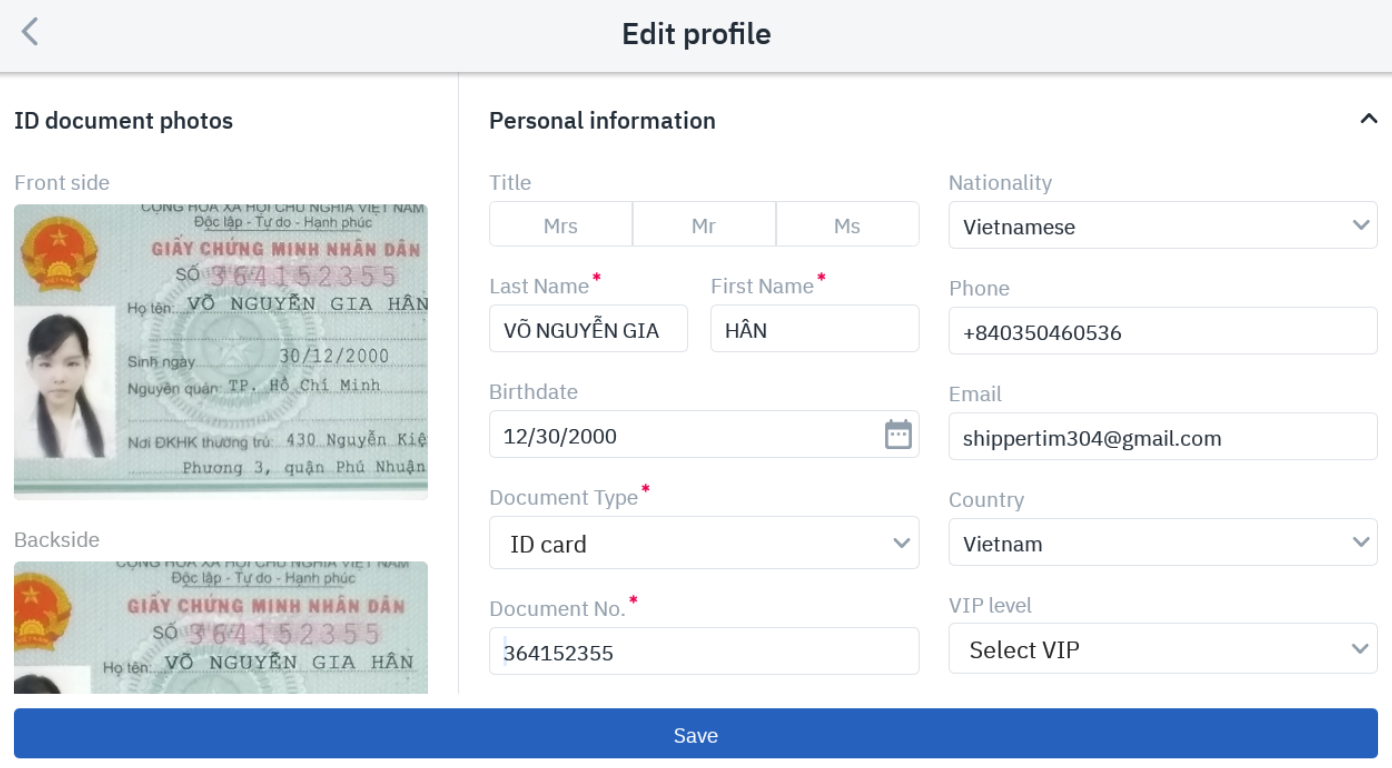
Task: Click the Edit profile page title
Action: coord(696,34)
